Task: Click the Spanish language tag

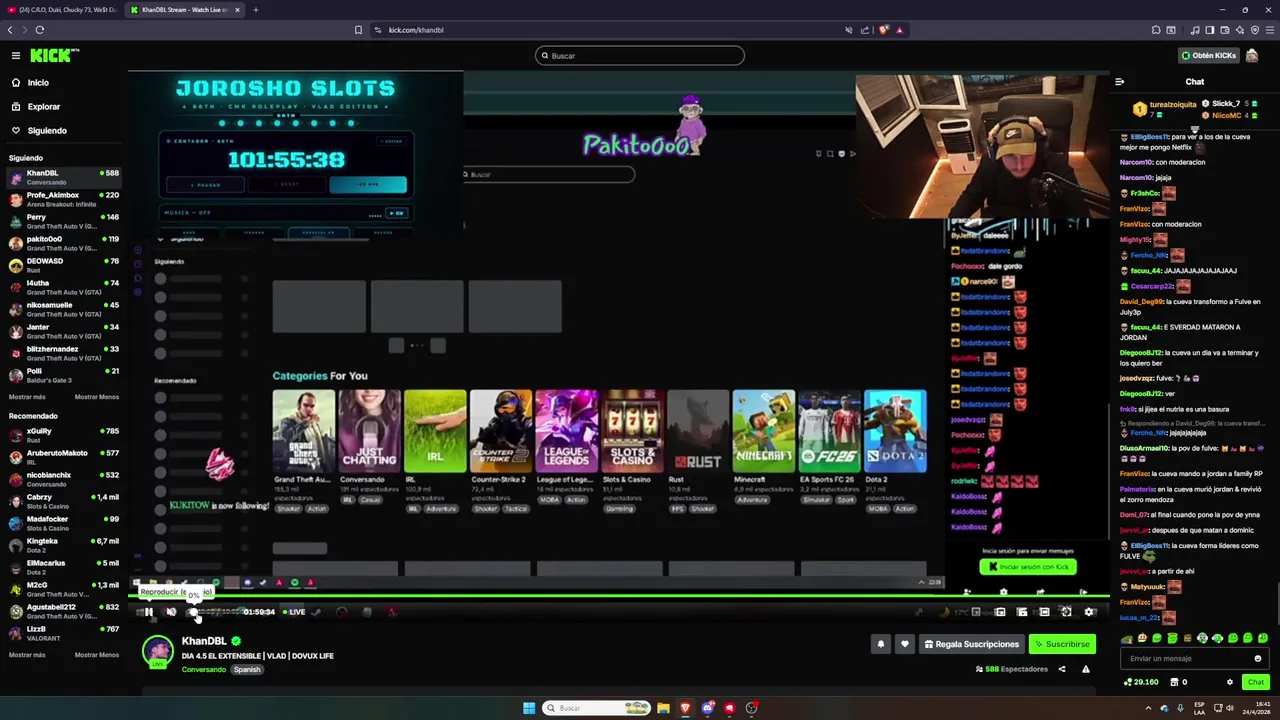Action: [x=247, y=669]
